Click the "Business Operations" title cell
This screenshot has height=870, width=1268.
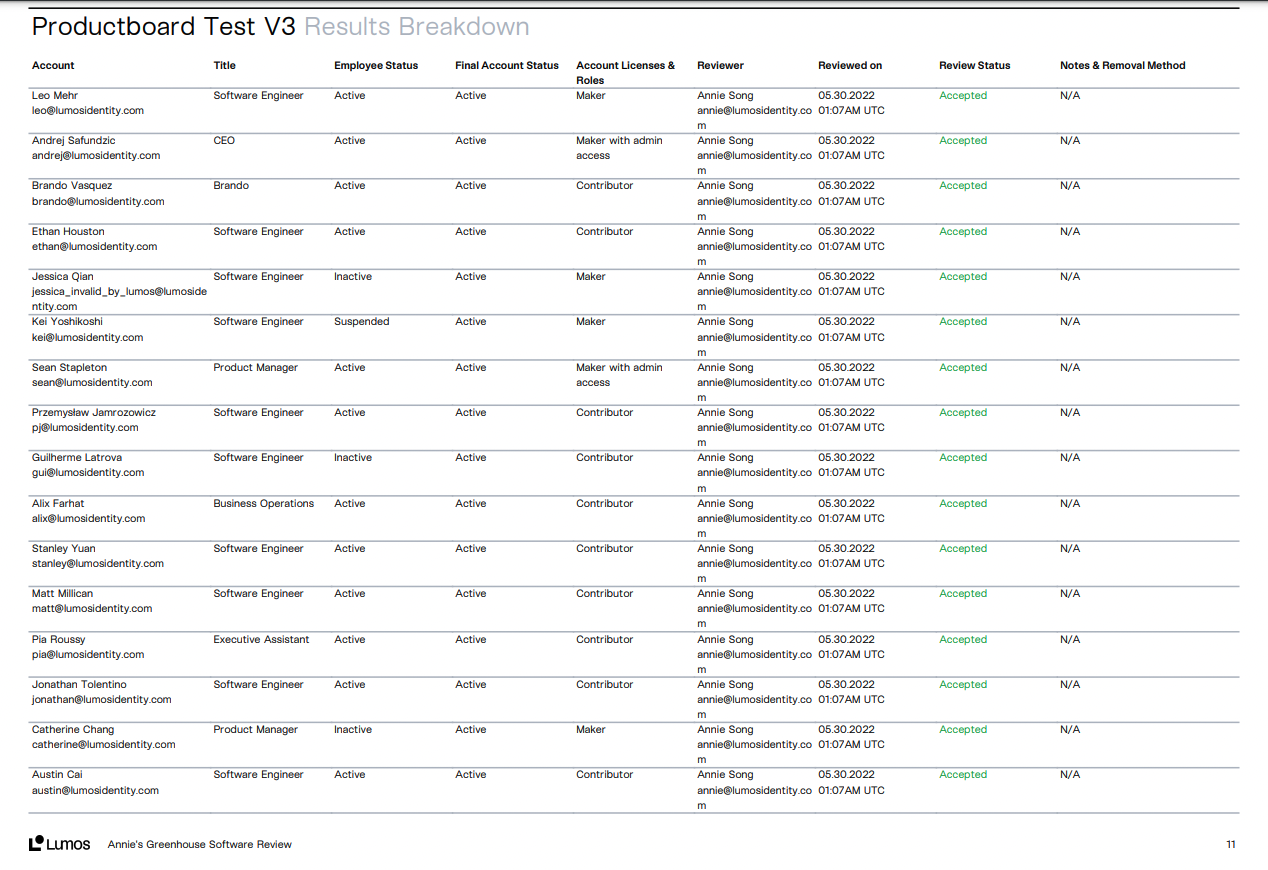click(264, 504)
